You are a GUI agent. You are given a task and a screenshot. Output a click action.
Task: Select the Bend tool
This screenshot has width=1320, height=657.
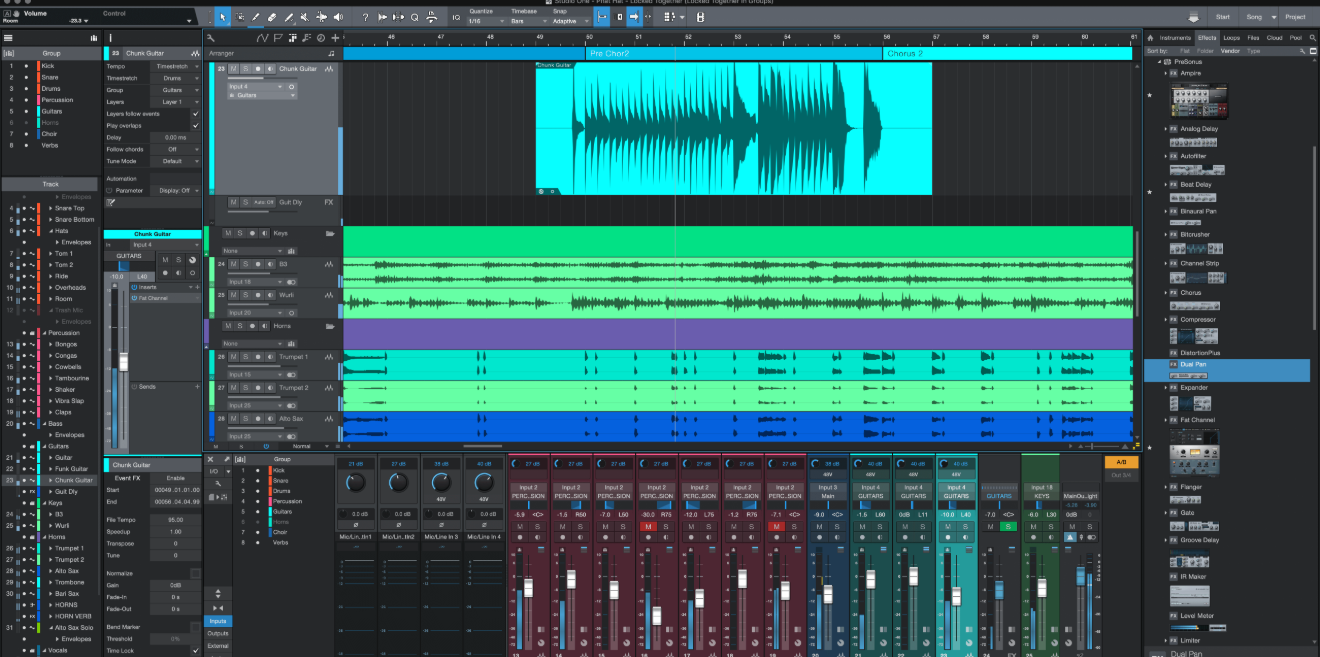(321, 17)
